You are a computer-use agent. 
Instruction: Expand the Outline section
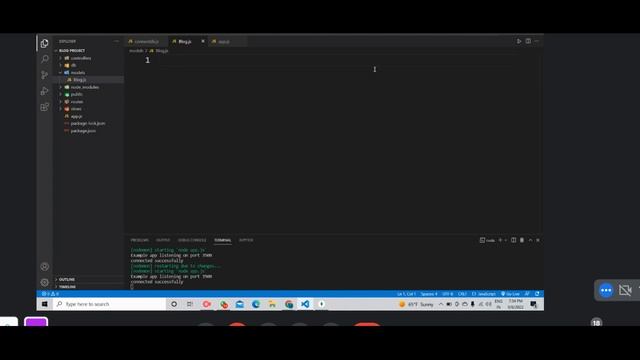[89, 279]
